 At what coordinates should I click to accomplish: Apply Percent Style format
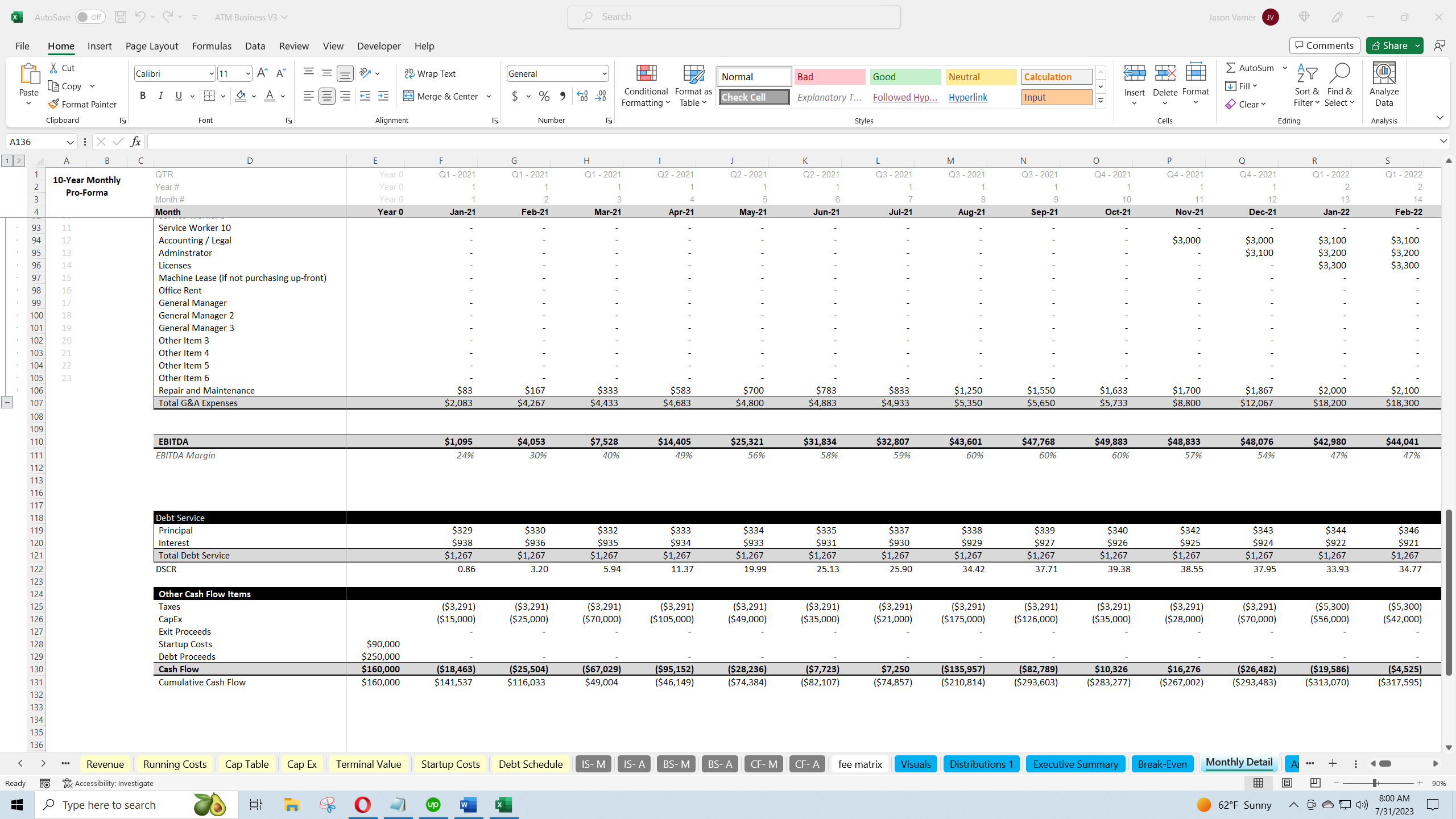coord(544,96)
